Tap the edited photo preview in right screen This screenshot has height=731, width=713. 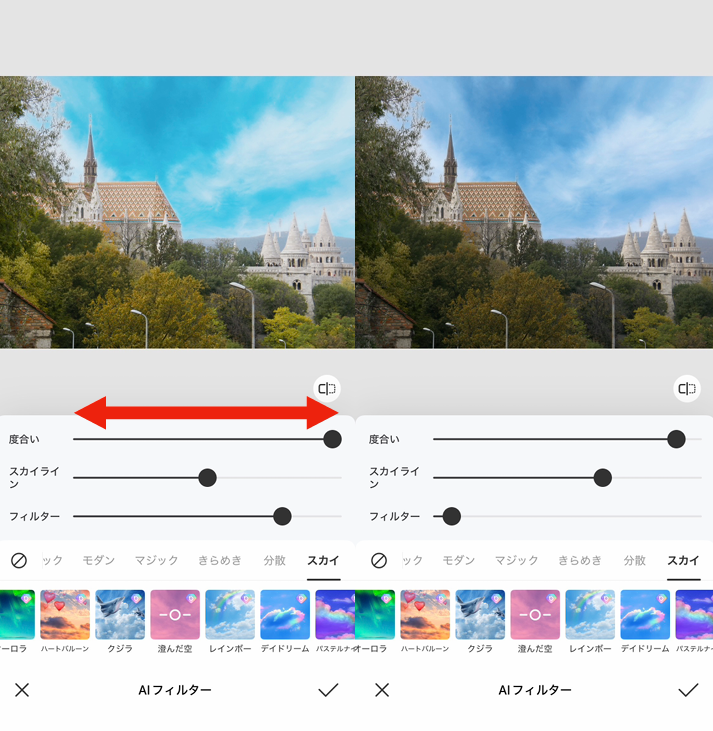534,212
